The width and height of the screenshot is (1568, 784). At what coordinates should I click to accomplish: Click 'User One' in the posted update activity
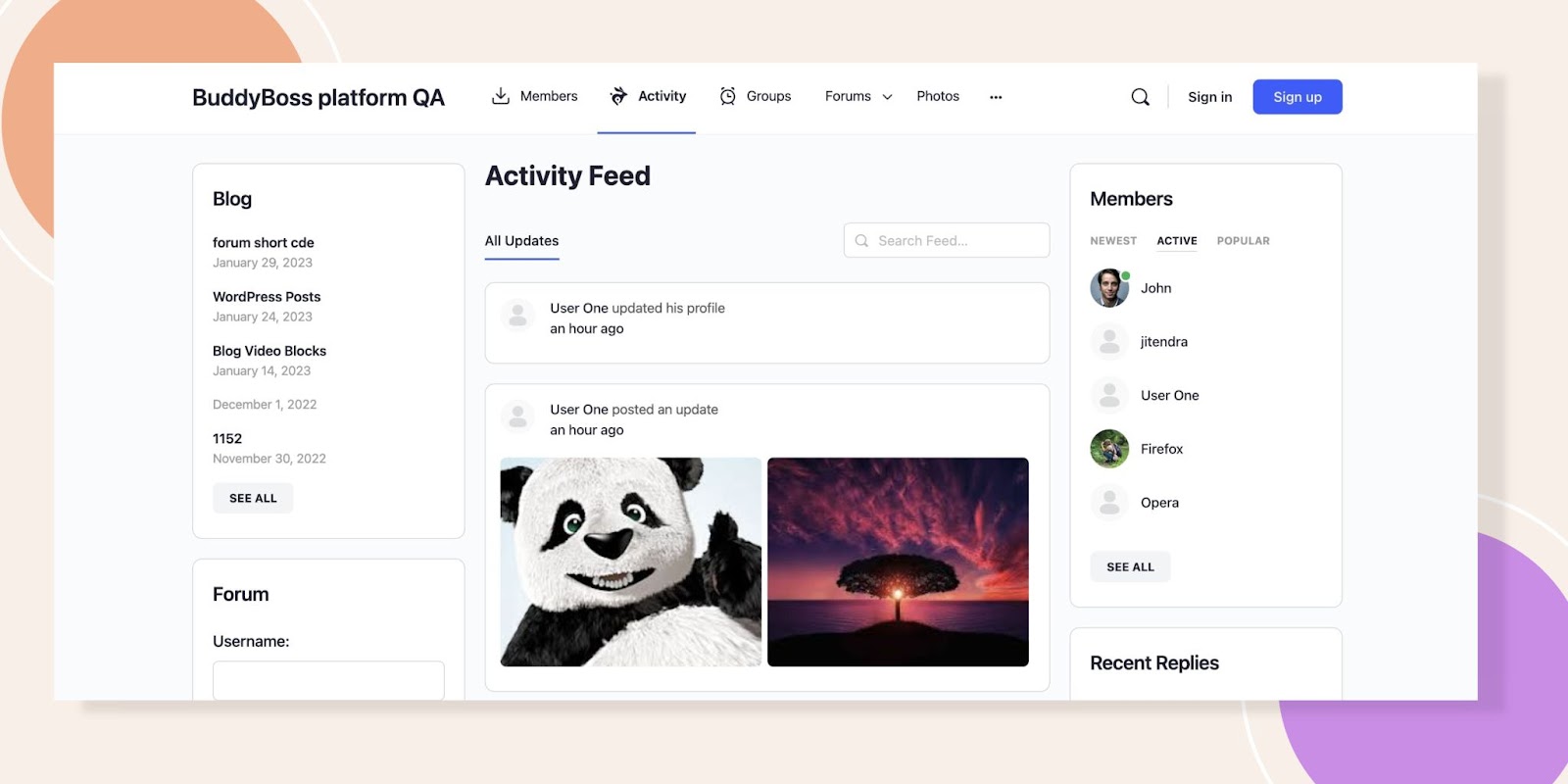579,410
